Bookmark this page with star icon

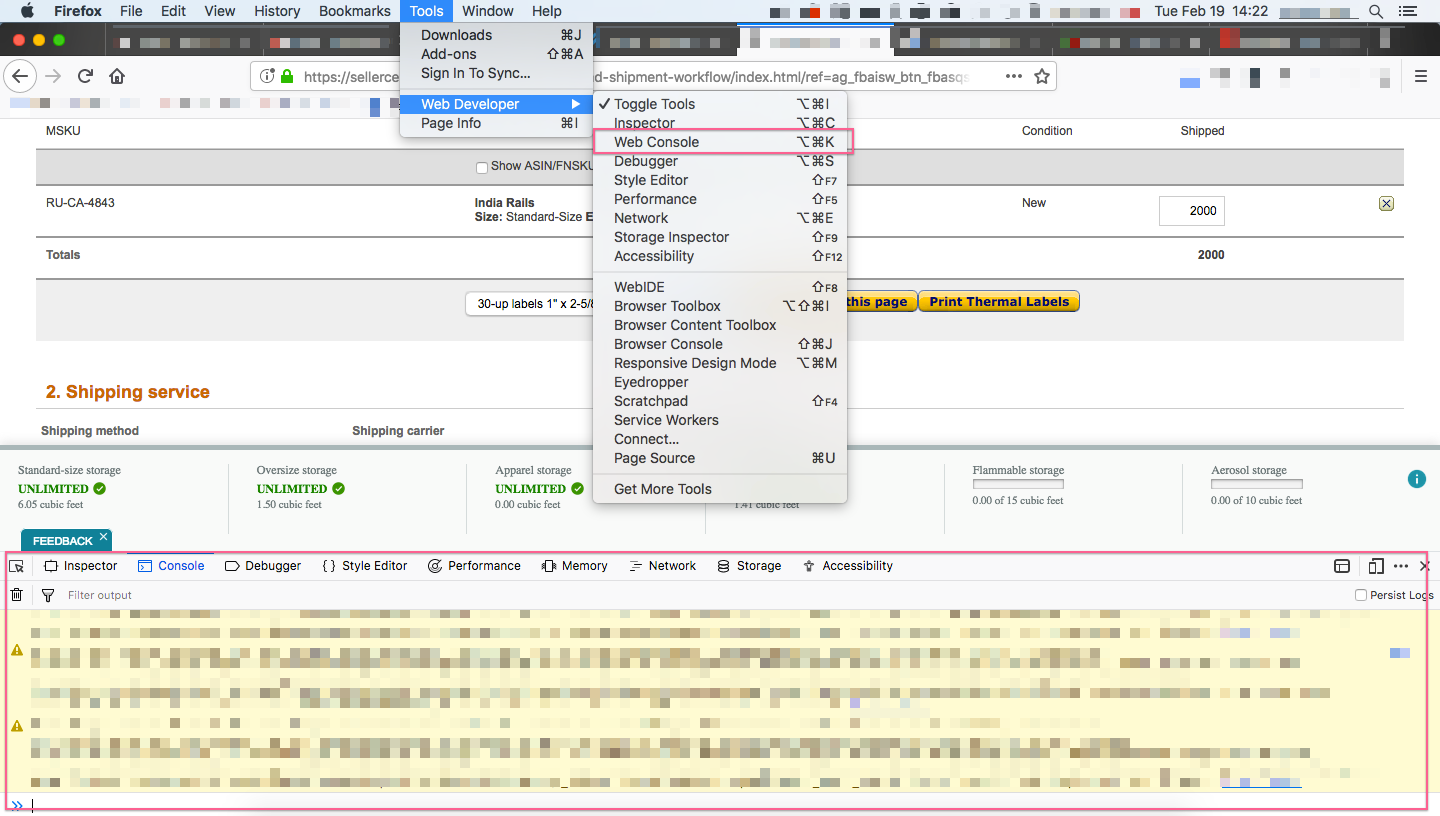(1041, 77)
